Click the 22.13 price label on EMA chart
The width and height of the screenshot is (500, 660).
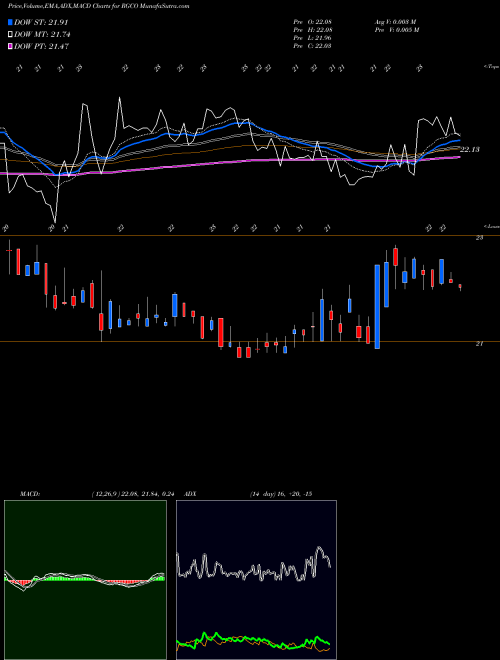[x=470, y=149]
